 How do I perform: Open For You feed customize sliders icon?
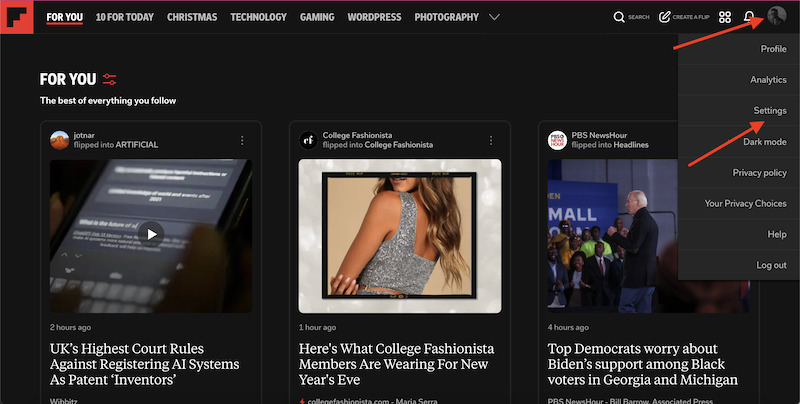[109, 79]
